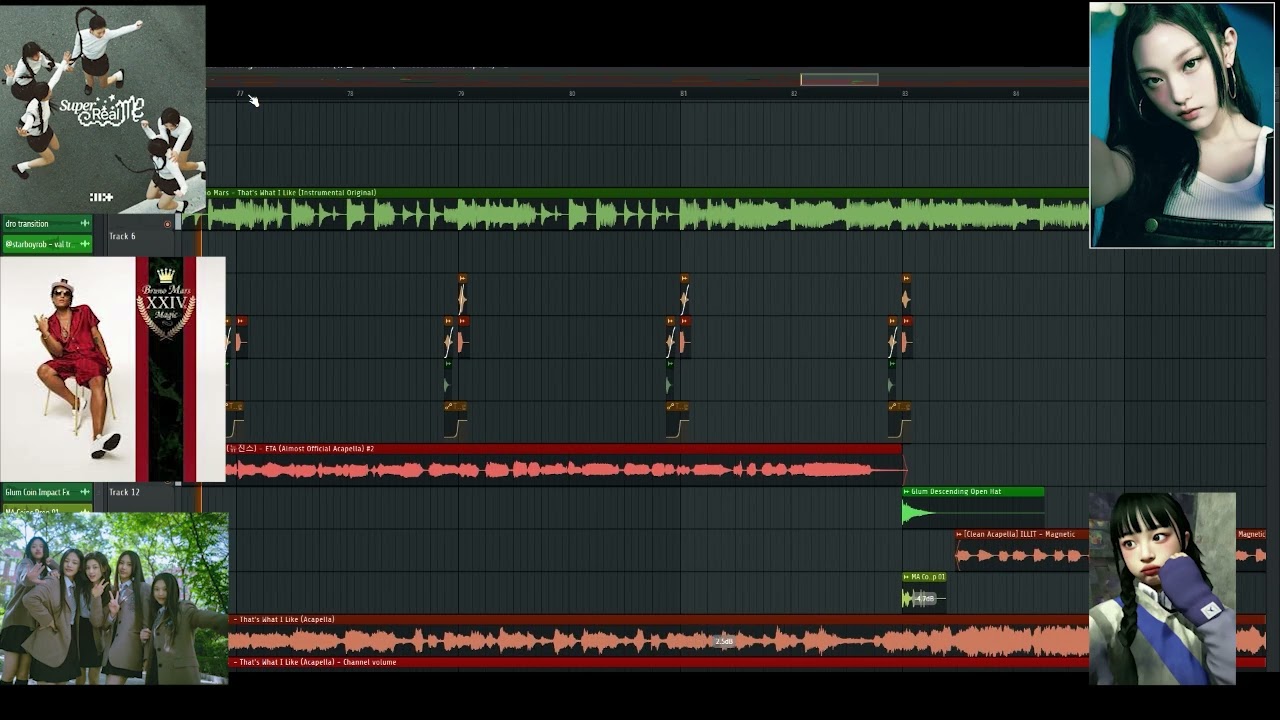Click the Glum Descending Open Hat waveform
The width and height of the screenshot is (1280, 720).
coord(973,513)
